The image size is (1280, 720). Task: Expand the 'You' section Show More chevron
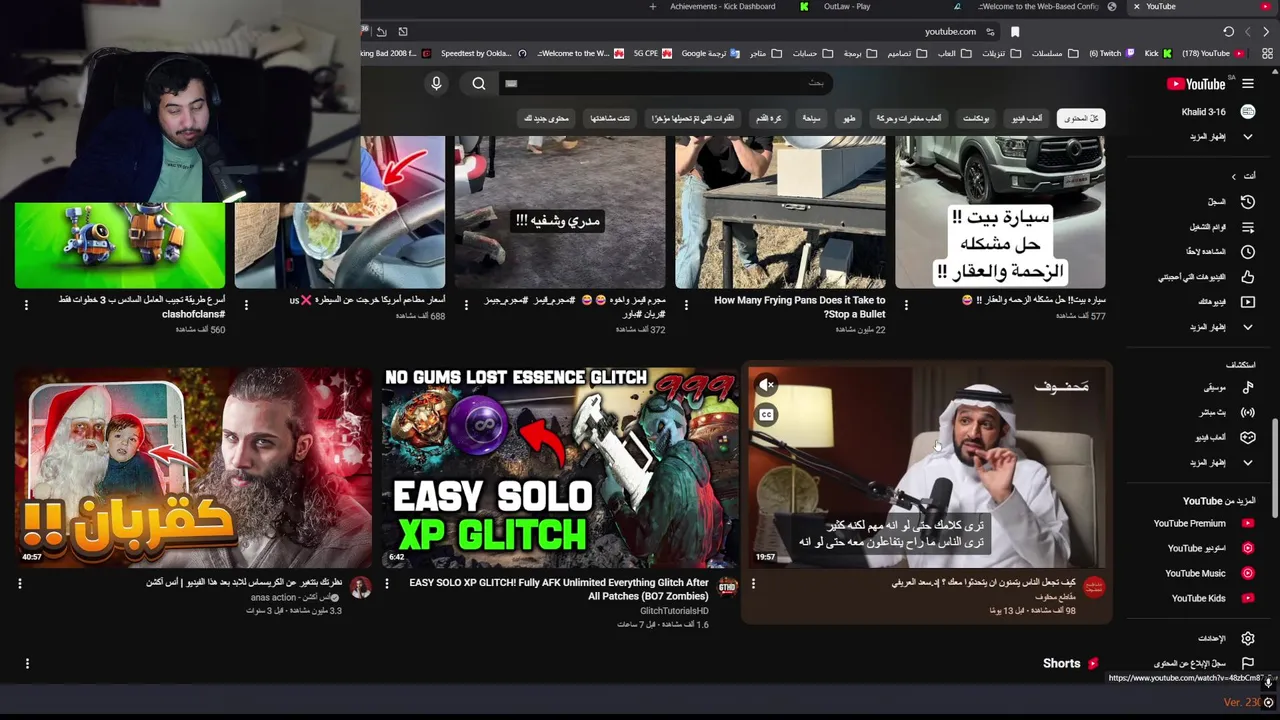point(1220,327)
